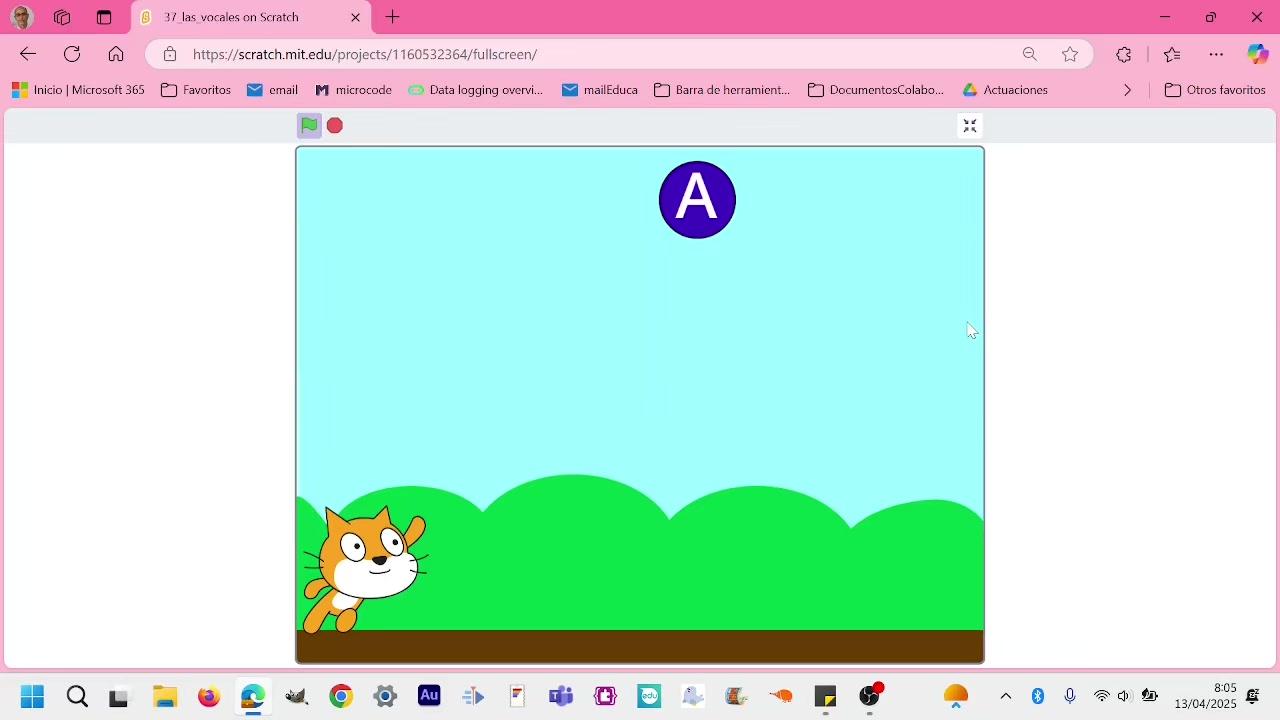This screenshot has height=720, width=1280.
Task: Open Windows taskbar Search
Action: coord(77,696)
